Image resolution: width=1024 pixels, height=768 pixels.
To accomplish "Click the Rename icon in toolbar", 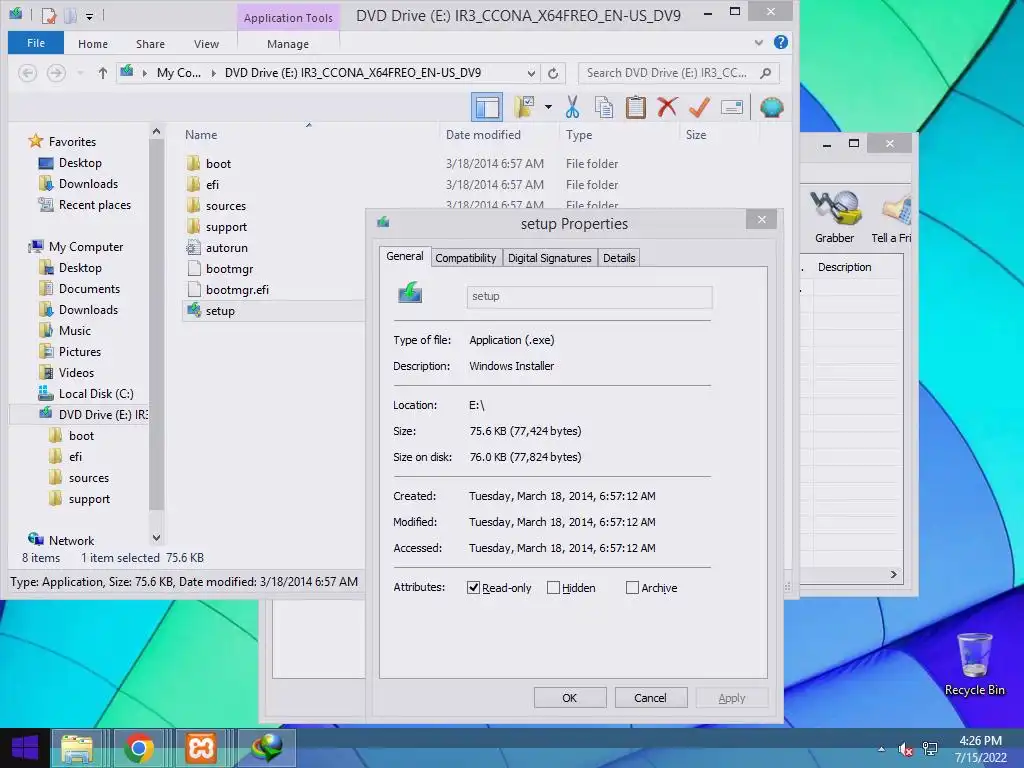I will click(731, 107).
